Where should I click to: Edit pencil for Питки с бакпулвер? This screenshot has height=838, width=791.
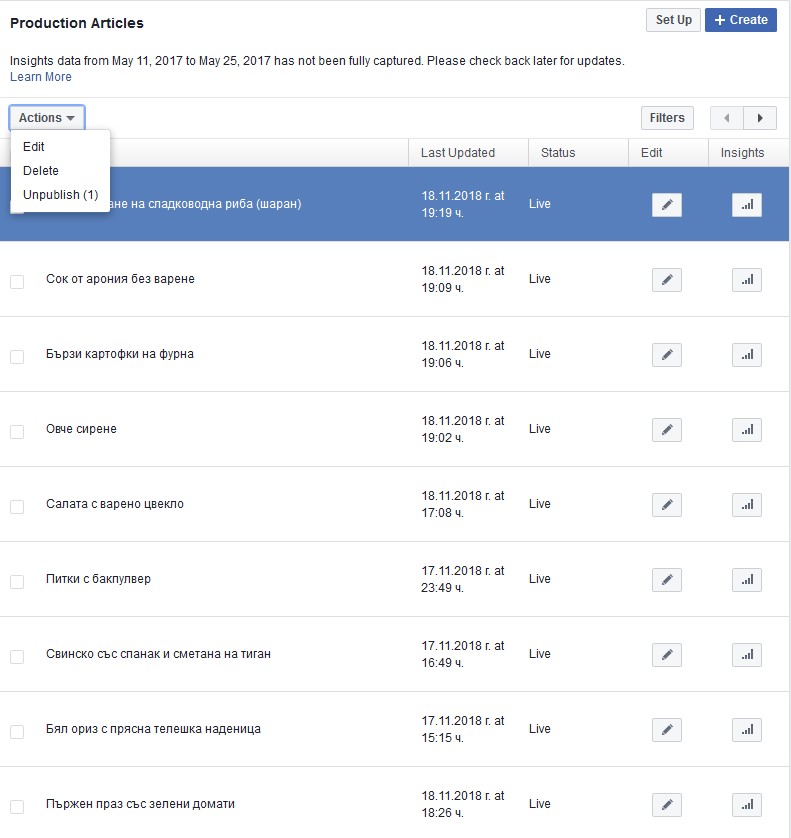[x=666, y=580]
